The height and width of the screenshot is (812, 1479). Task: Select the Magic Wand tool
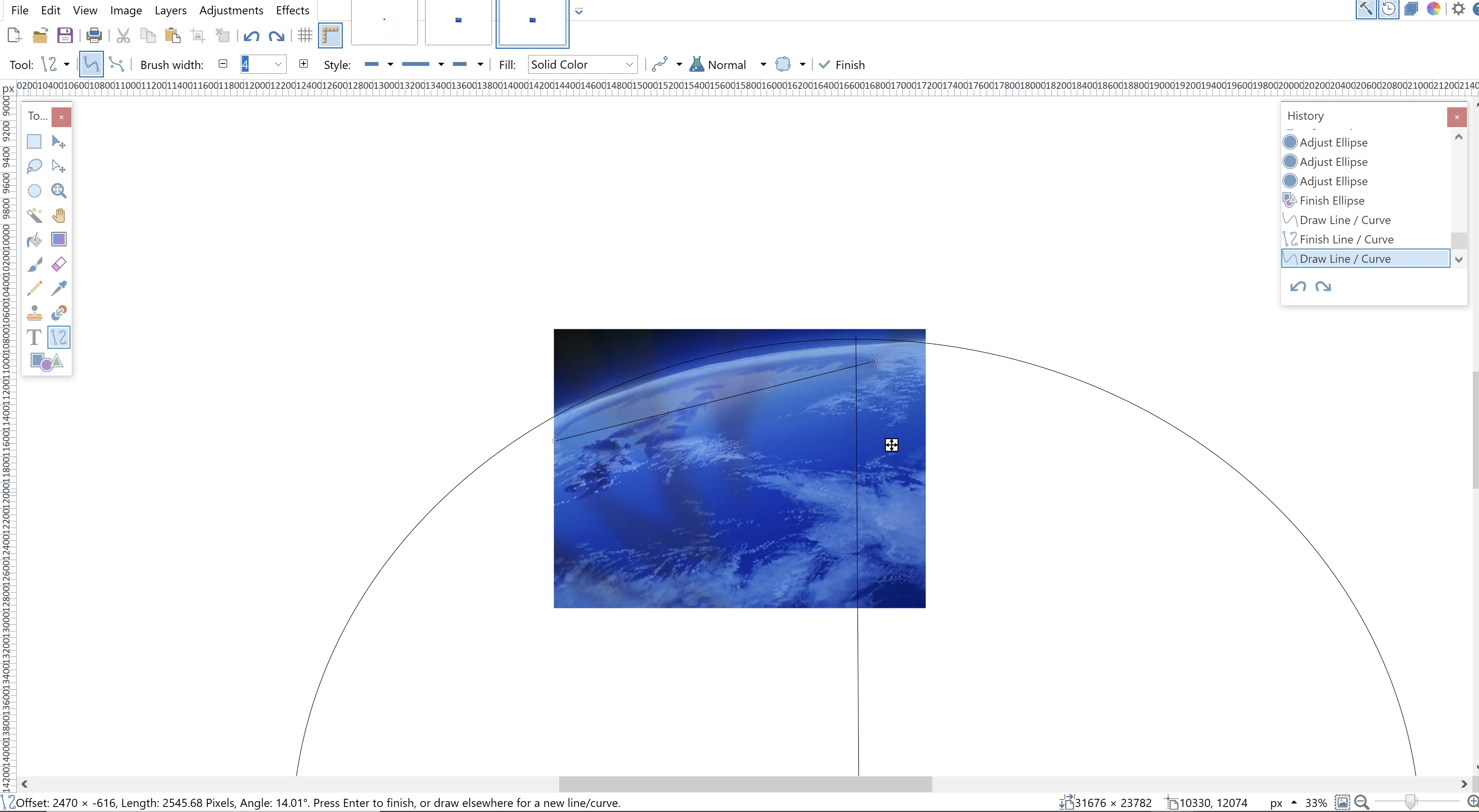pyautogui.click(x=35, y=215)
